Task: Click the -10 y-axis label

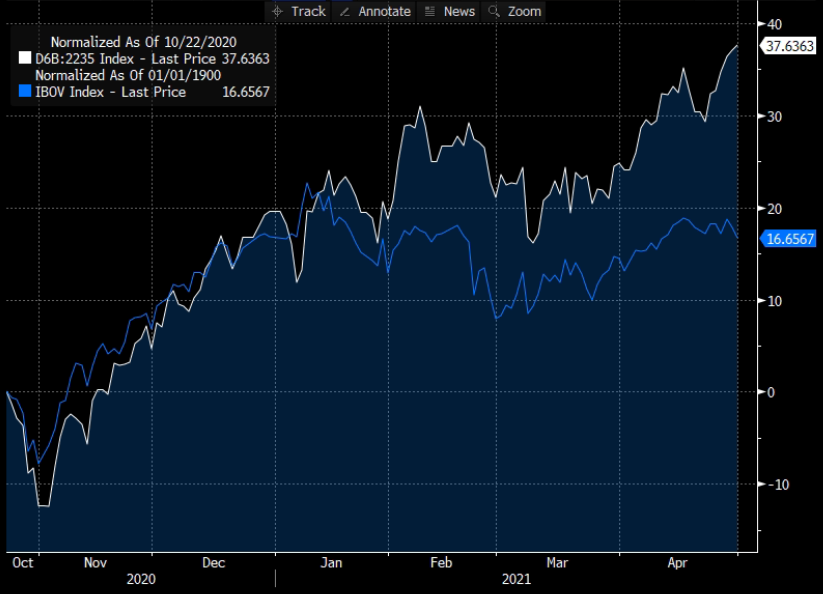Action: pyautogui.click(x=778, y=485)
